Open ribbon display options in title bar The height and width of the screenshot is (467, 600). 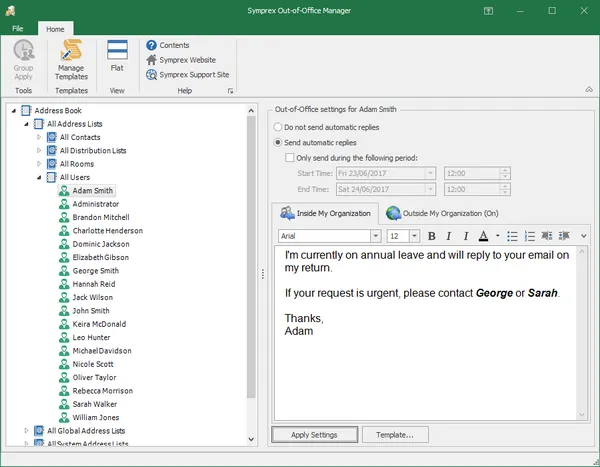[488, 11]
